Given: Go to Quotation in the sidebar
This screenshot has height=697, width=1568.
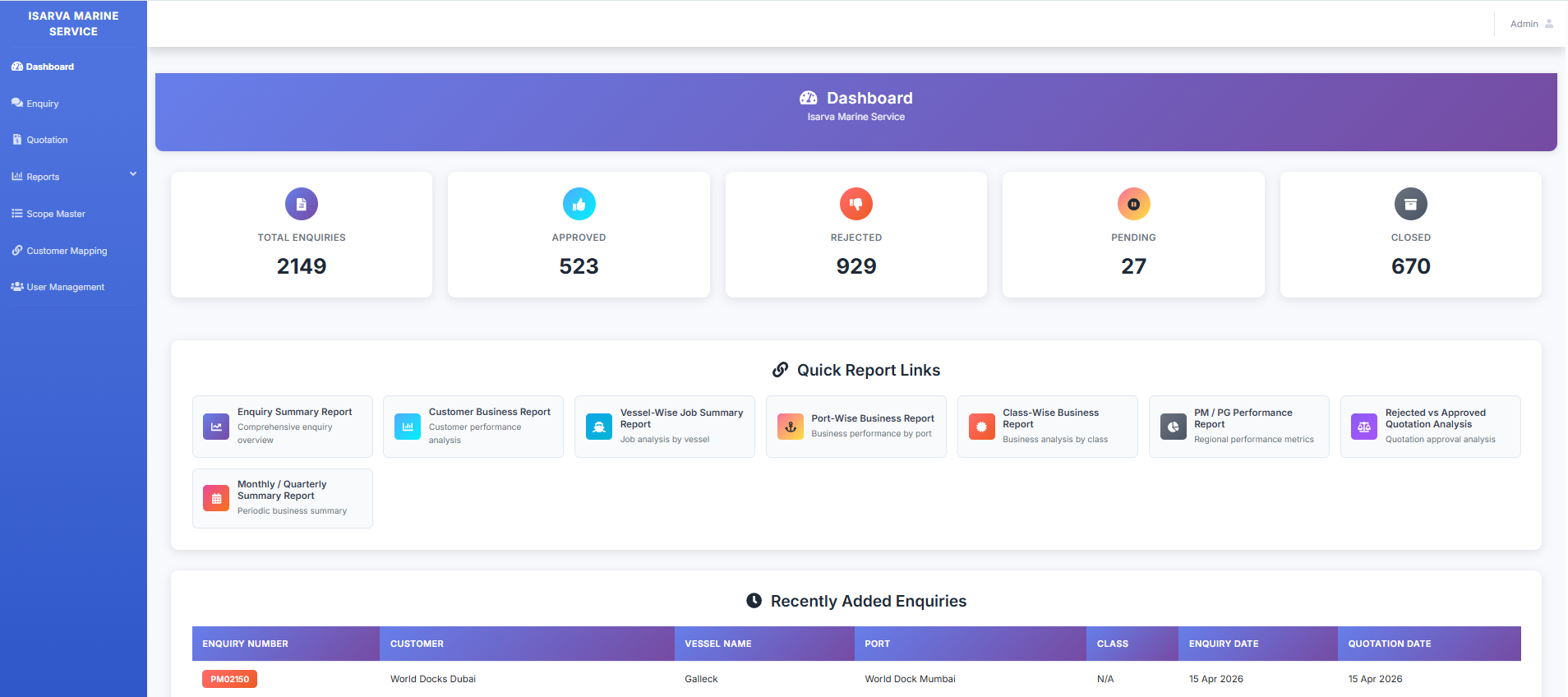Looking at the screenshot, I should [47, 140].
